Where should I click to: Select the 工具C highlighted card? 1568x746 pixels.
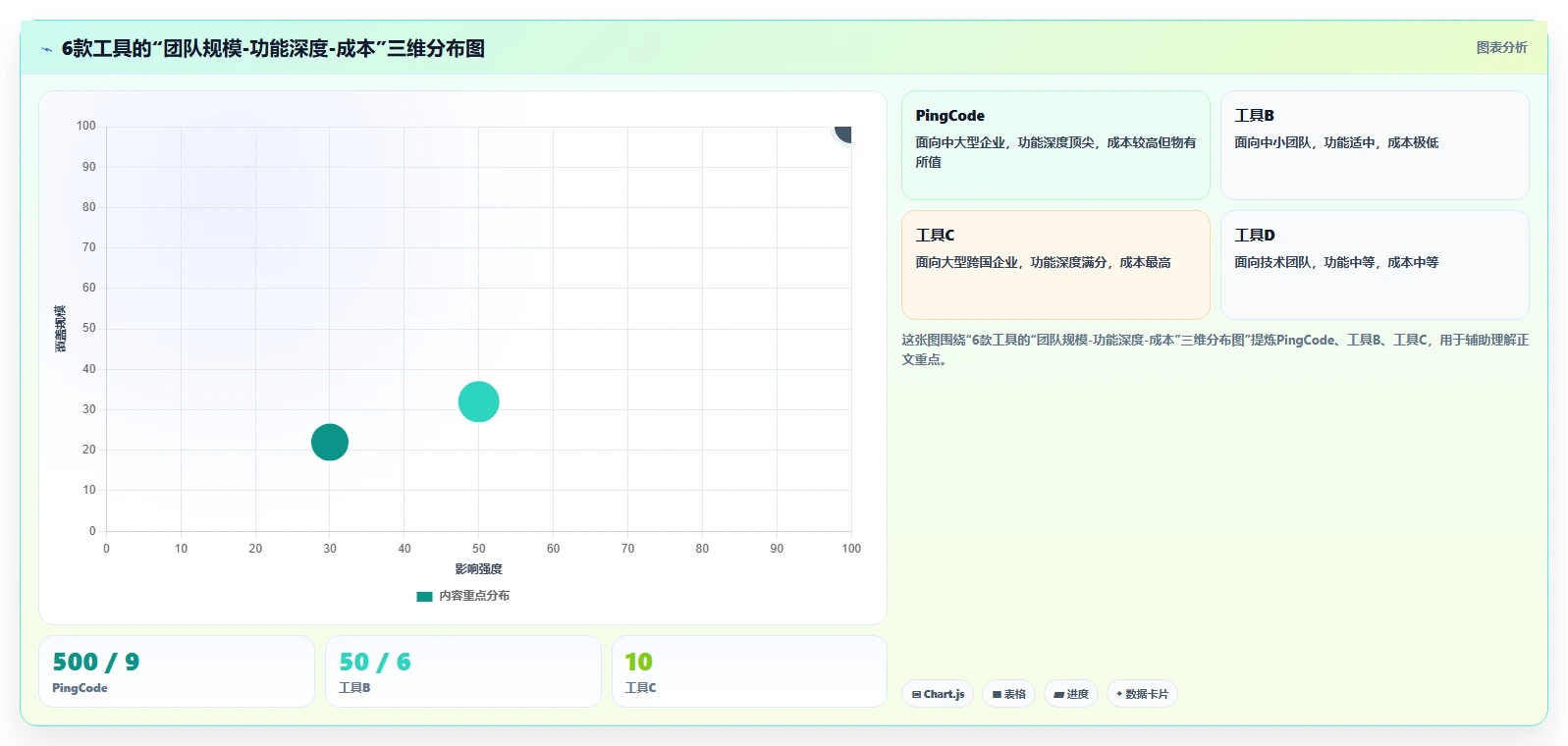1055,265
